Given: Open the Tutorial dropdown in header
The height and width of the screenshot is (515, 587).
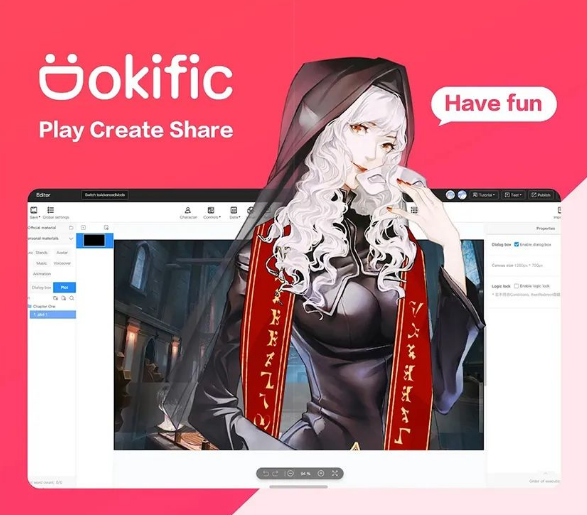Looking at the screenshot, I should click(x=484, y=195).
